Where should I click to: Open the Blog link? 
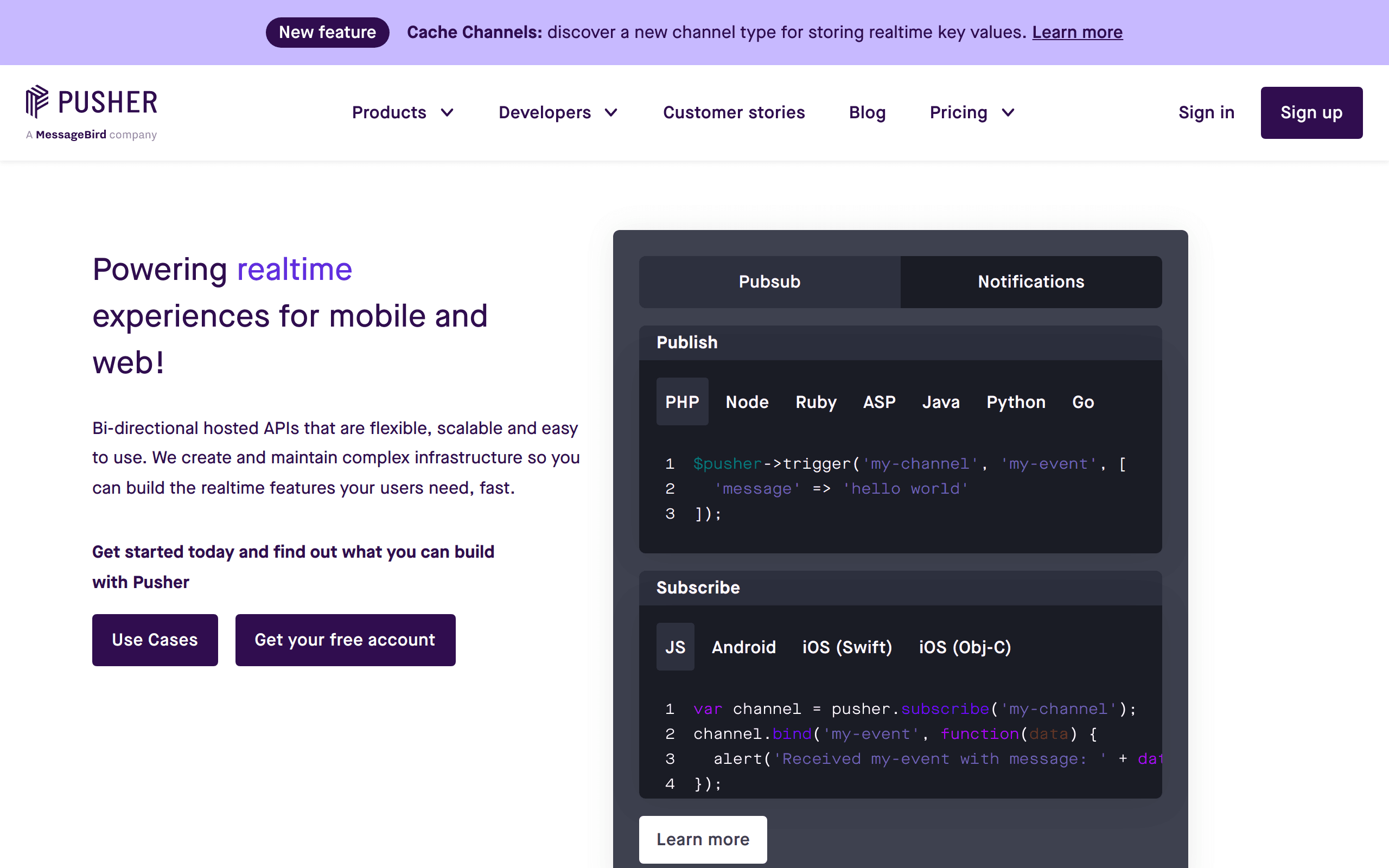[x=867, y=112]
